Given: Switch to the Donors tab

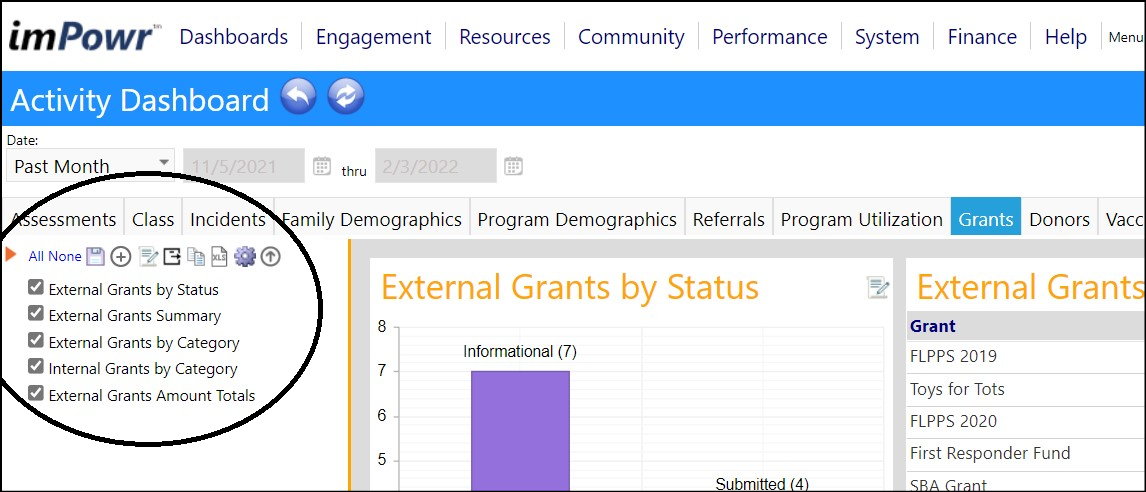Looking at the screenshot, I should (x=1059, y=219).
